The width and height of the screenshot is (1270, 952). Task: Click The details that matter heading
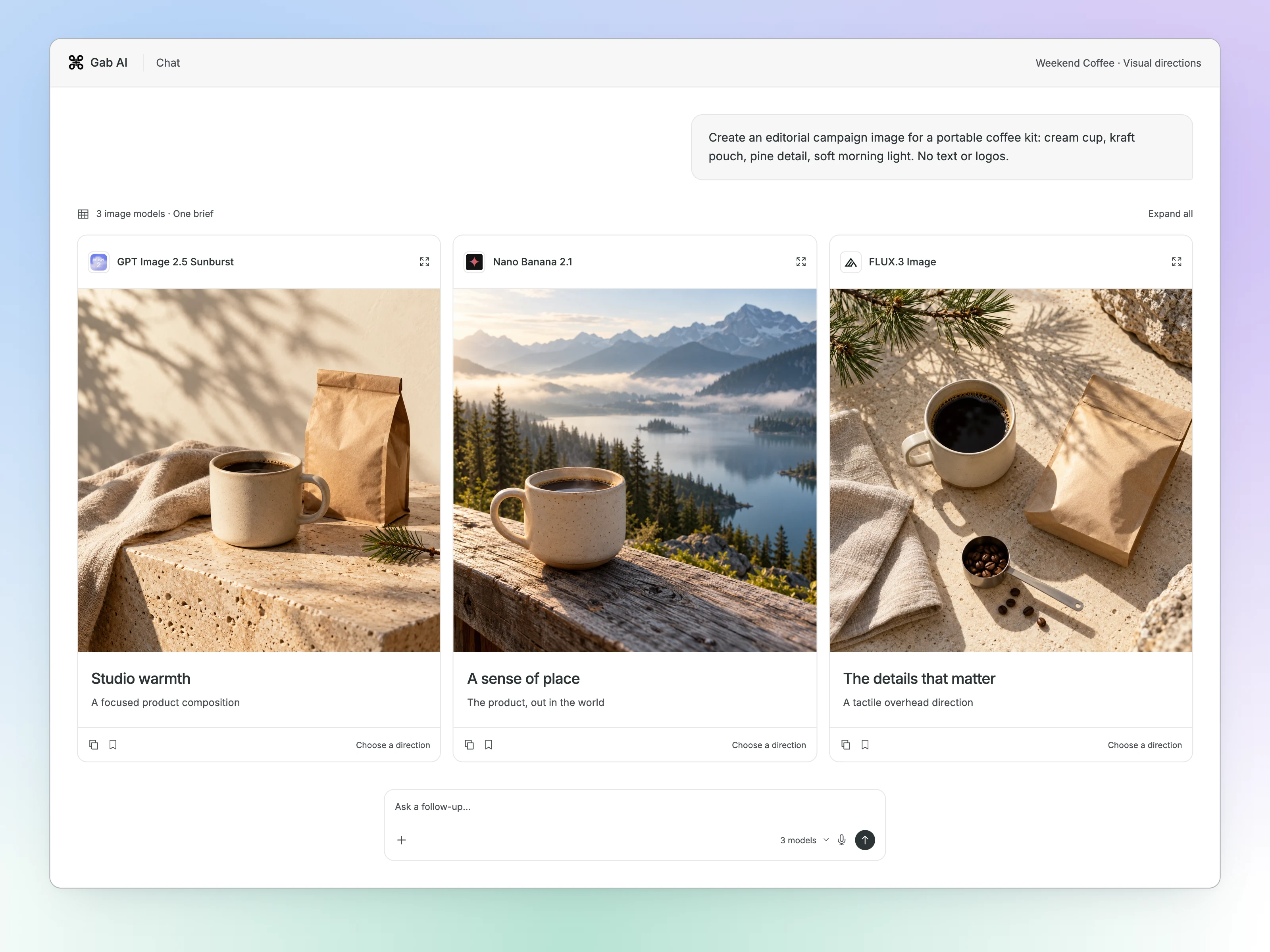coord(919,678)
